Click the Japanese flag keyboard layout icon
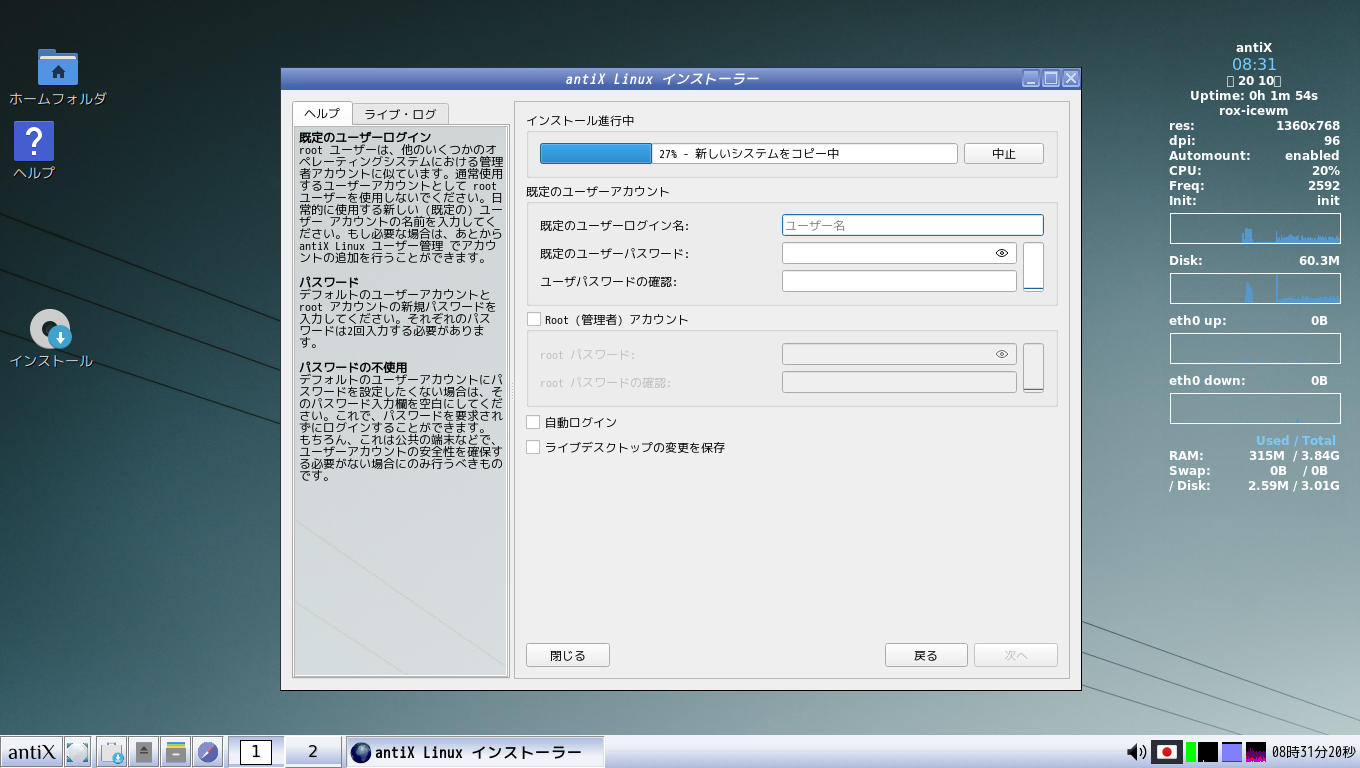1360x768 pixels. pyautogui.click(x=1166, y=752)
